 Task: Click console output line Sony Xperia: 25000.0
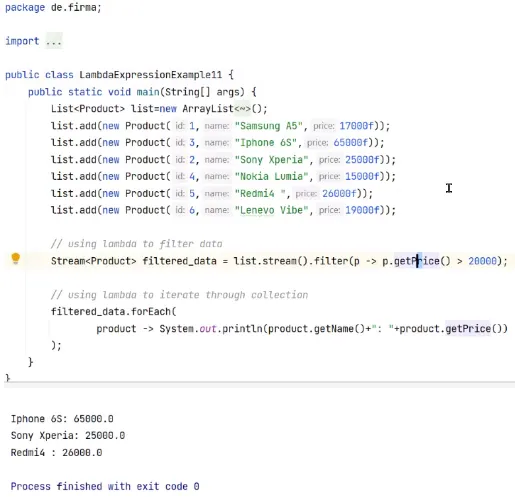68,436
